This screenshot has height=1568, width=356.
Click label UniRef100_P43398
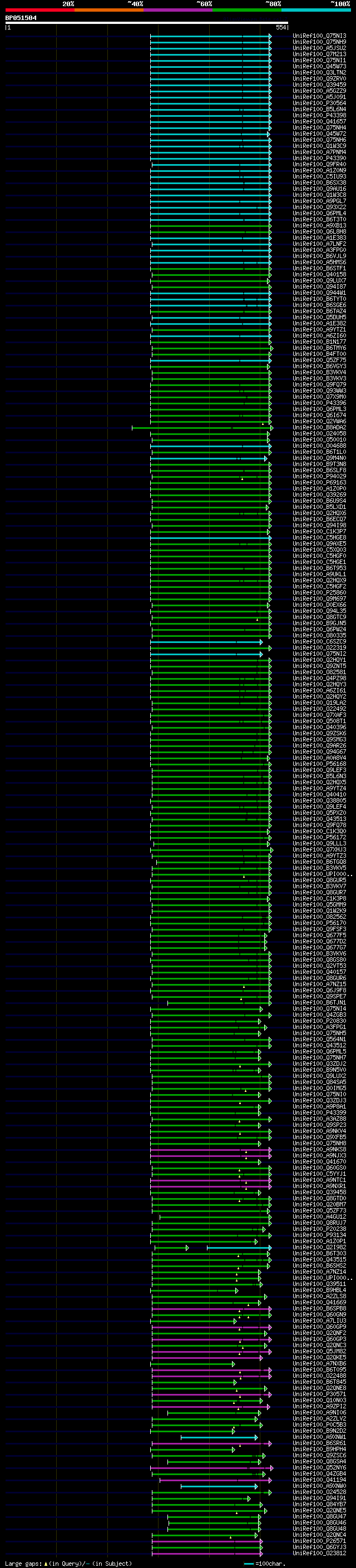319,115
